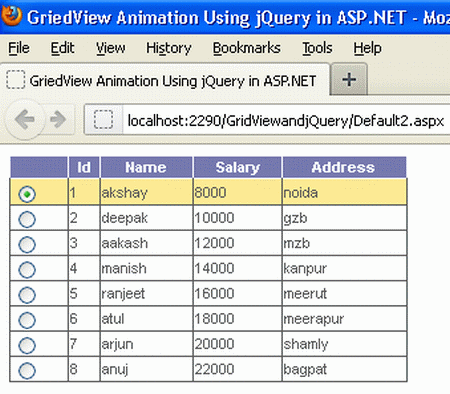This screenshot has width=450, height=394.
Task: Click the salary value 18000
Action: pos(214,319)
